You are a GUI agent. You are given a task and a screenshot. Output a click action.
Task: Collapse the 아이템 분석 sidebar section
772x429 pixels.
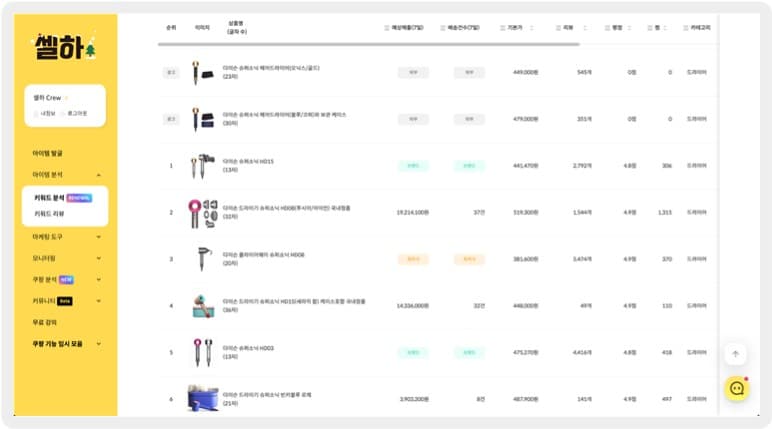98,175
